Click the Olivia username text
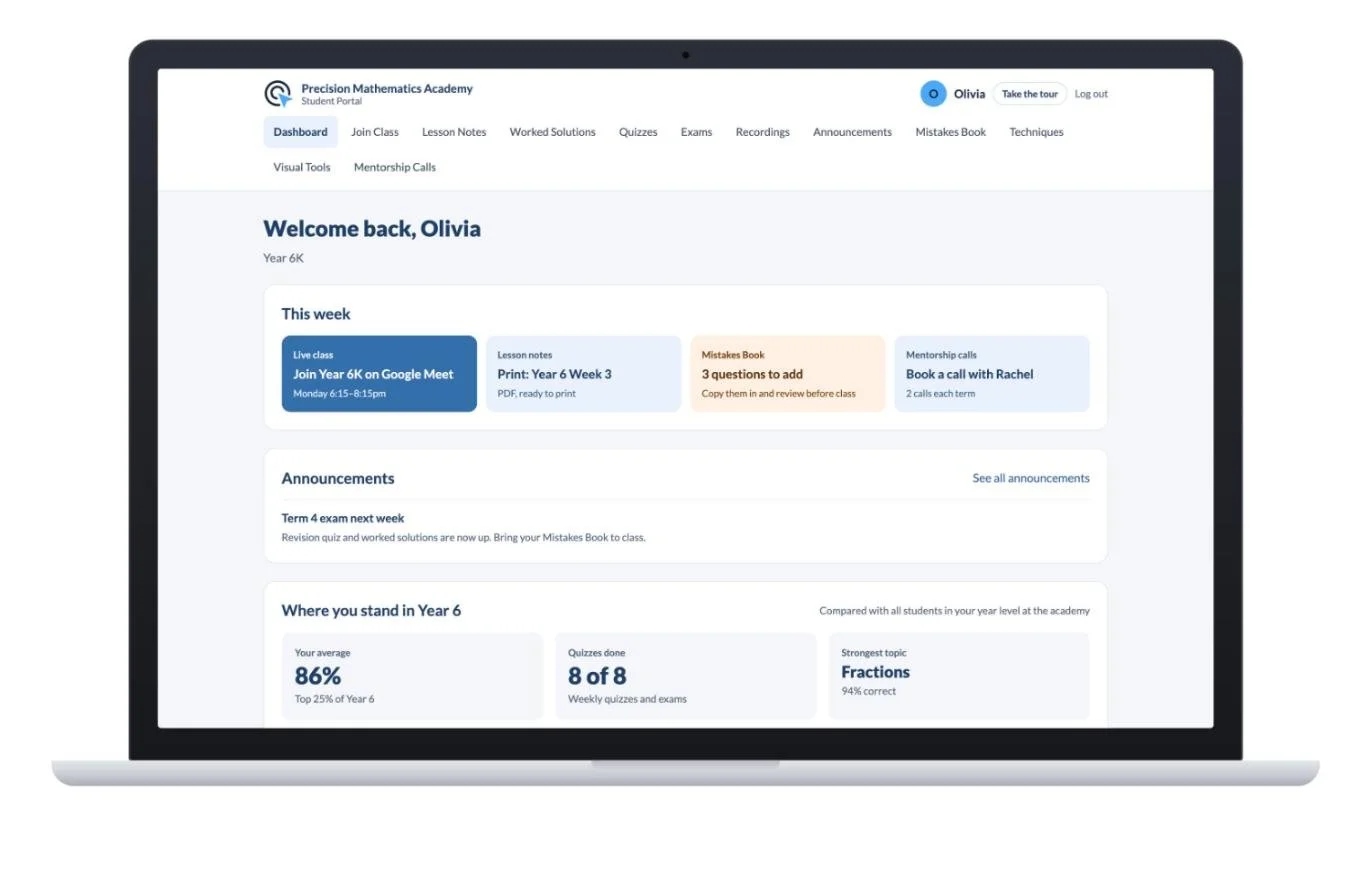 pyautogui.click(x=969, y=94)
